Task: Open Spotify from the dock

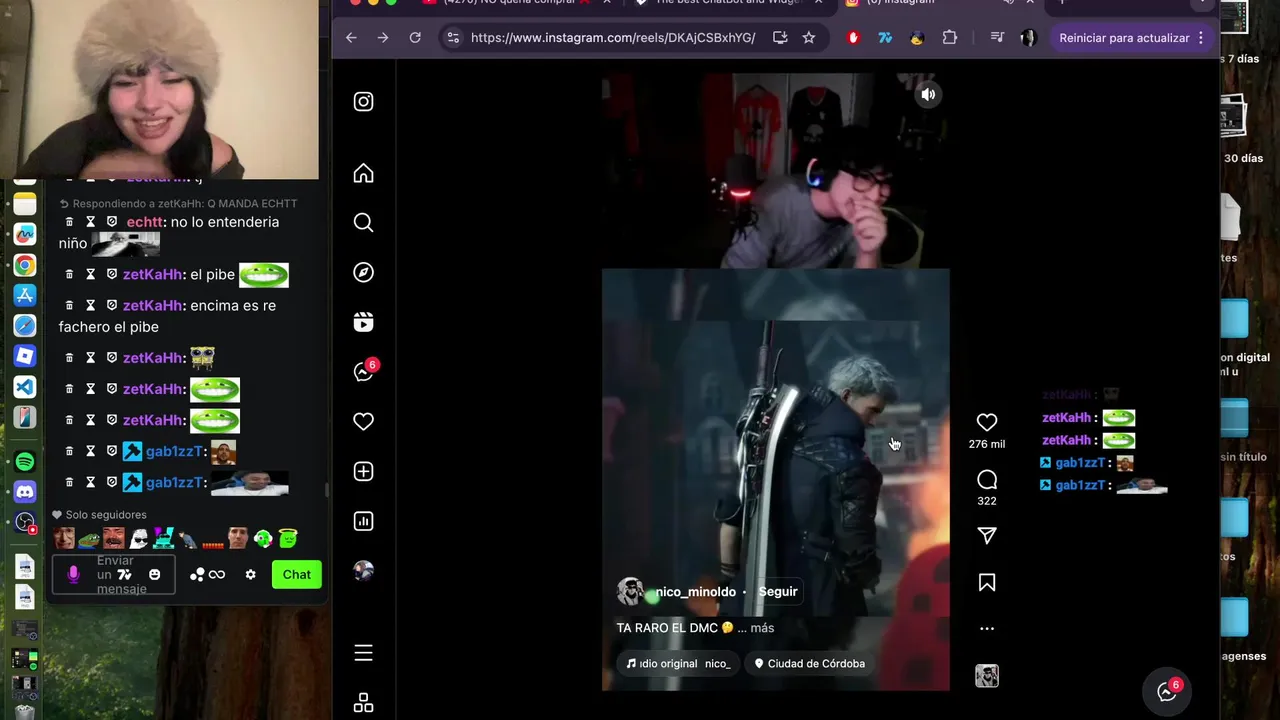Action: 25,461
